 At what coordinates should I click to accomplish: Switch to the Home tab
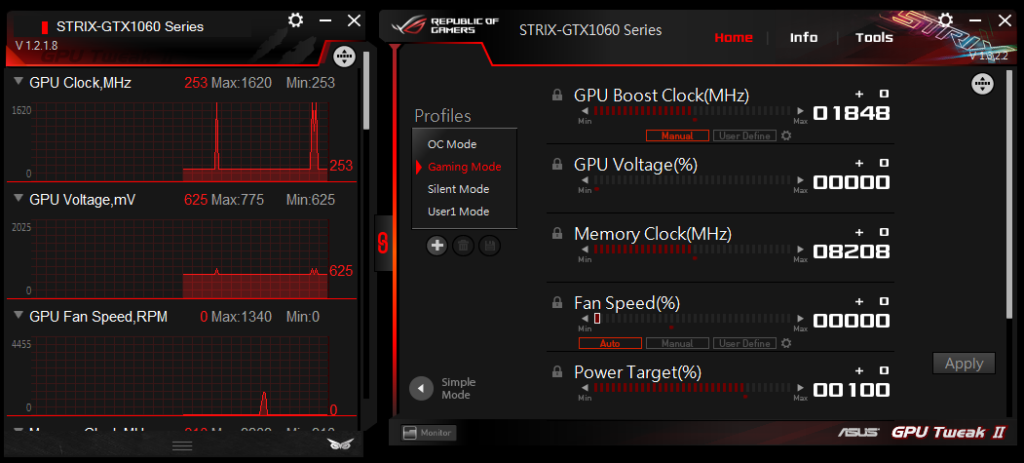click(x=733, y=37)
